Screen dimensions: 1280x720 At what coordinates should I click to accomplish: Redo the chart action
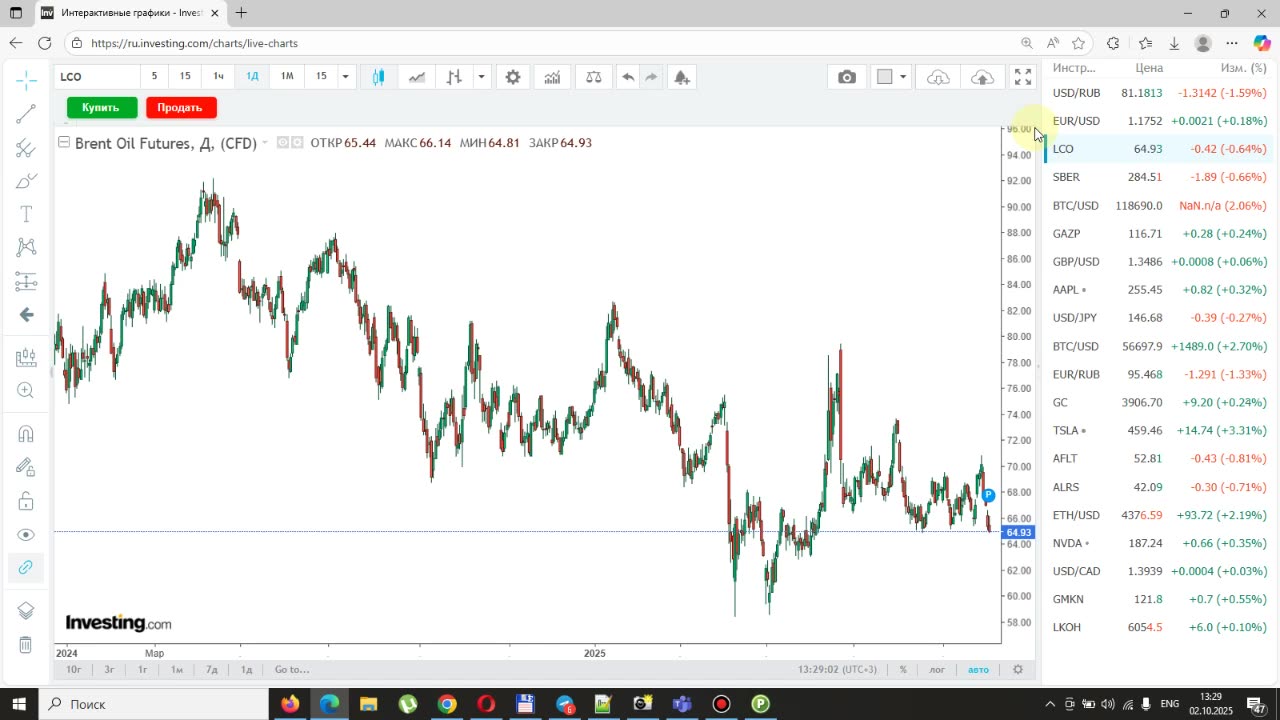pos(651,77)
